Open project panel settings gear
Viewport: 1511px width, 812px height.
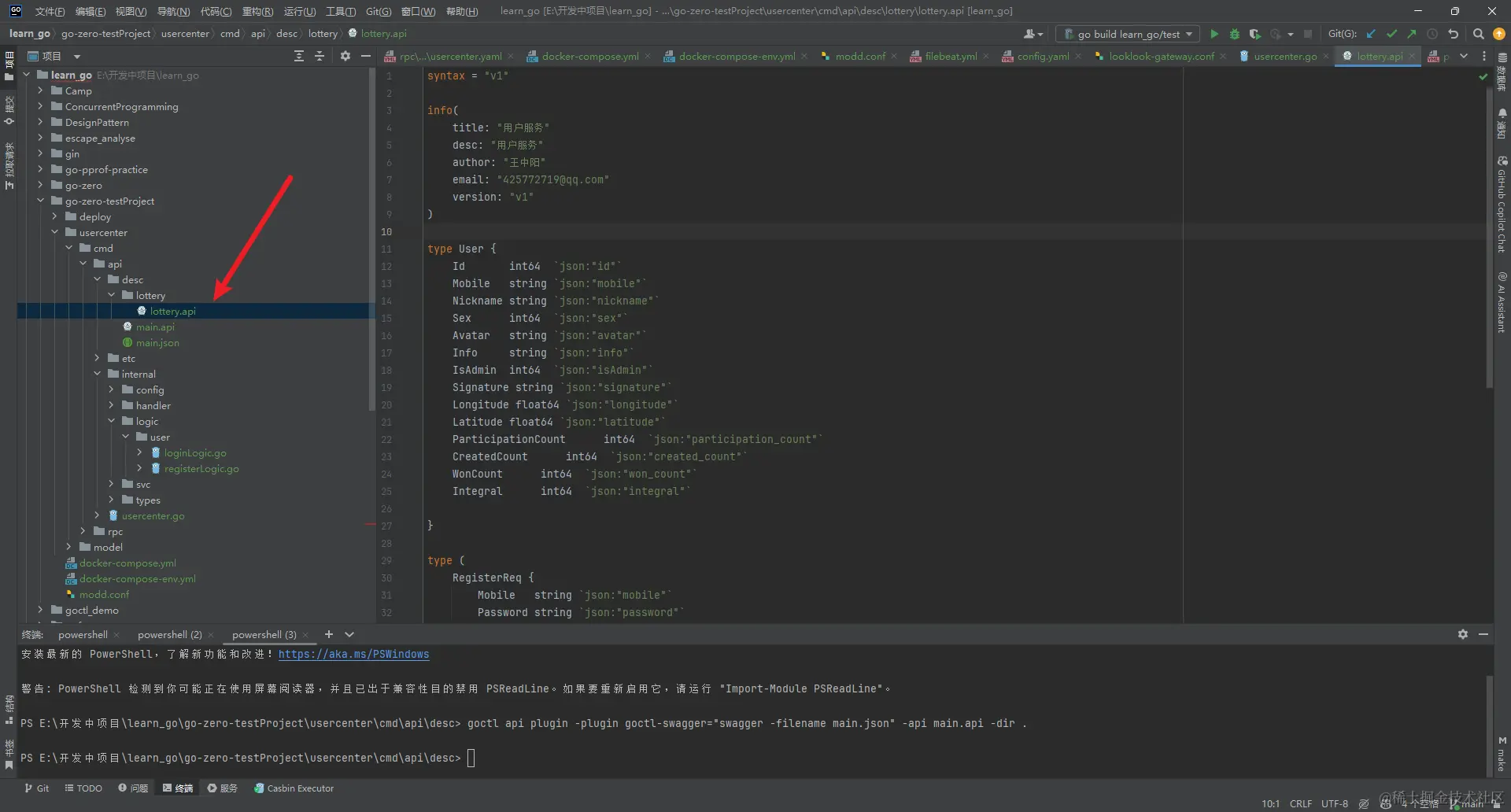(x=345, y=56)
